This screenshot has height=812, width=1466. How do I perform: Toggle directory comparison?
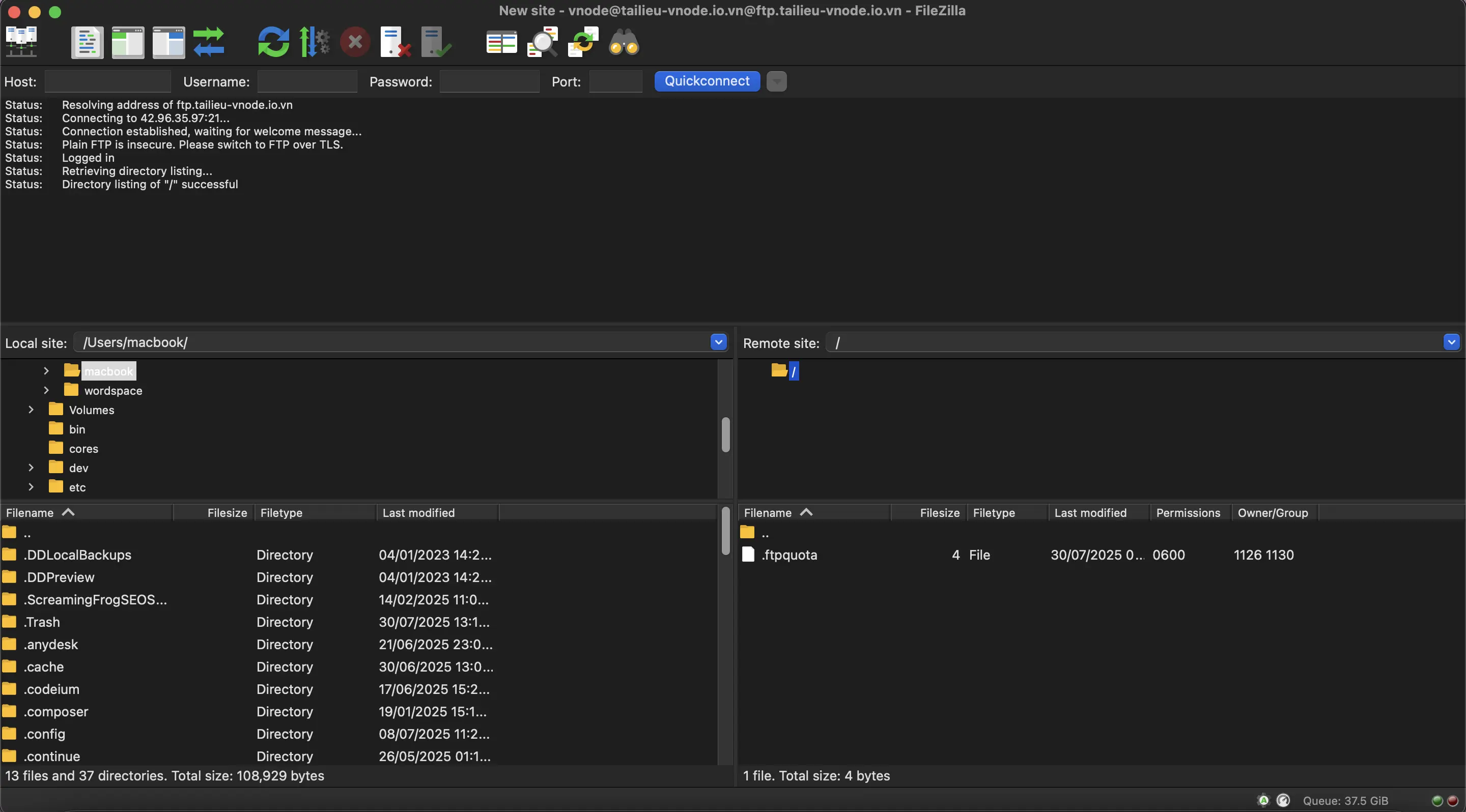point(542,42)
